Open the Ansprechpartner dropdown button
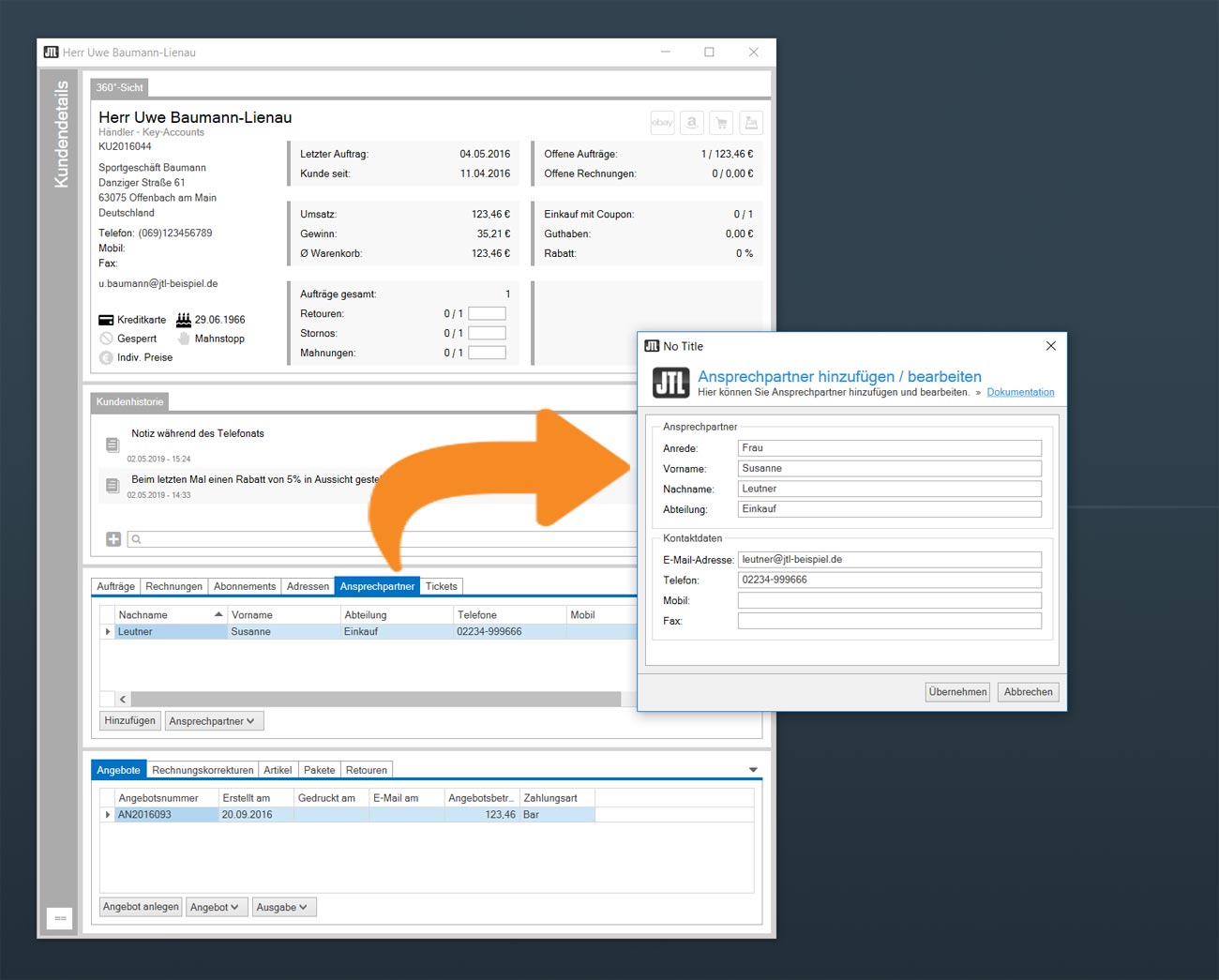 click(215, 721)
